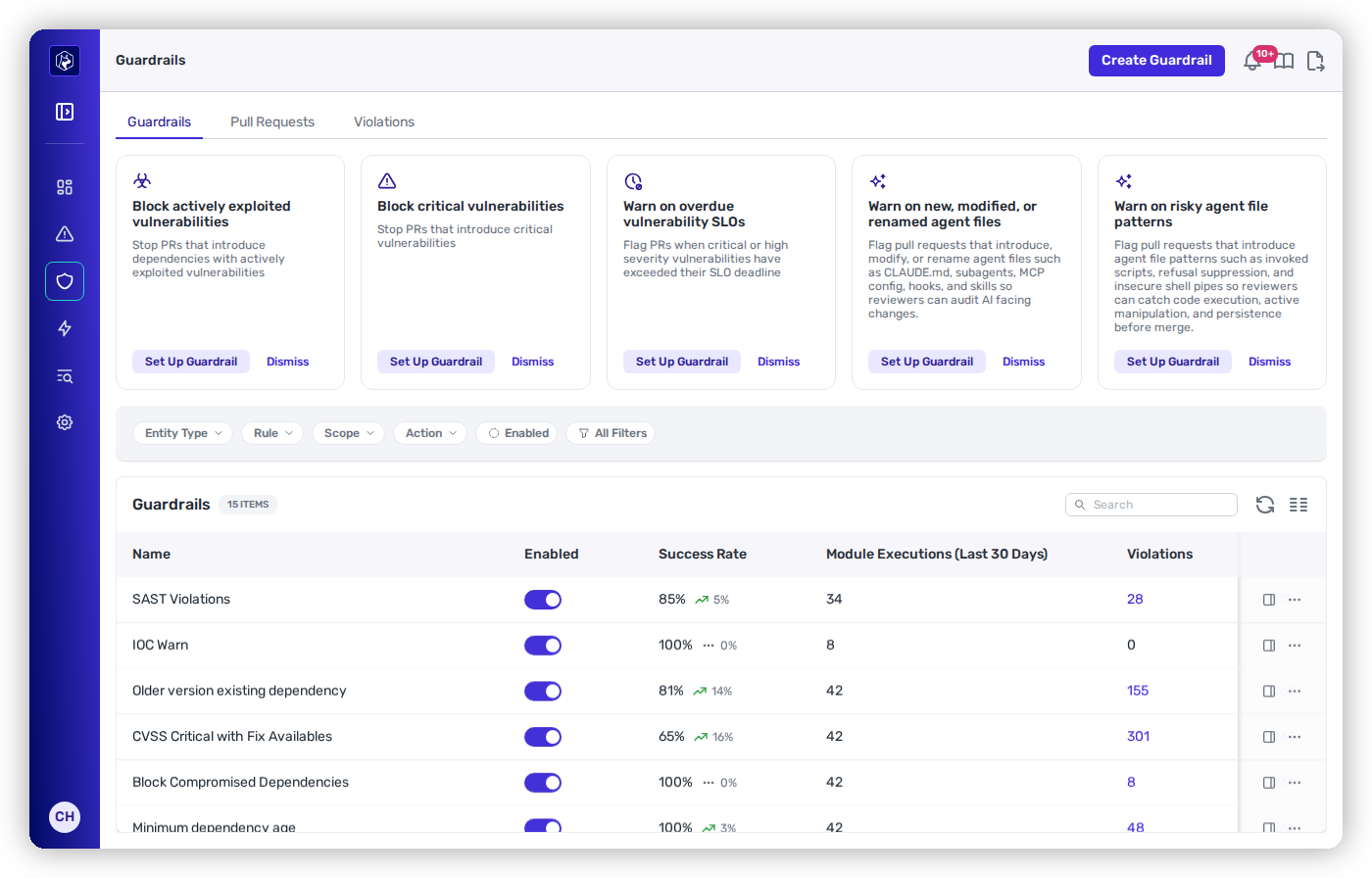This screenshot has width=1372, height=878.
Task: Open the notifications bell with 10+ badge
Action: click(1252, 61)
